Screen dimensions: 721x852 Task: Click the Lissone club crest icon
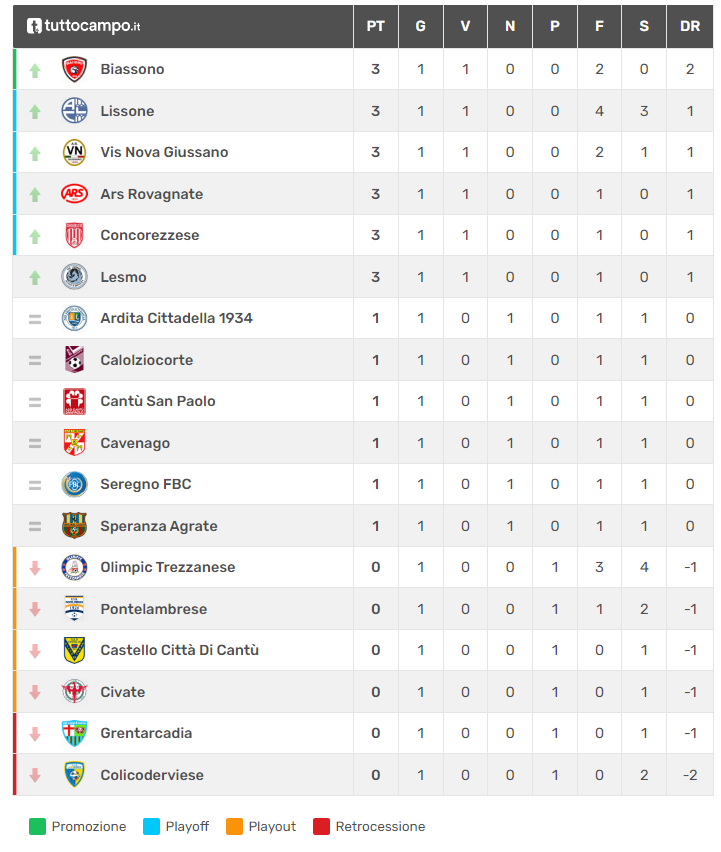tap(75, 111)
